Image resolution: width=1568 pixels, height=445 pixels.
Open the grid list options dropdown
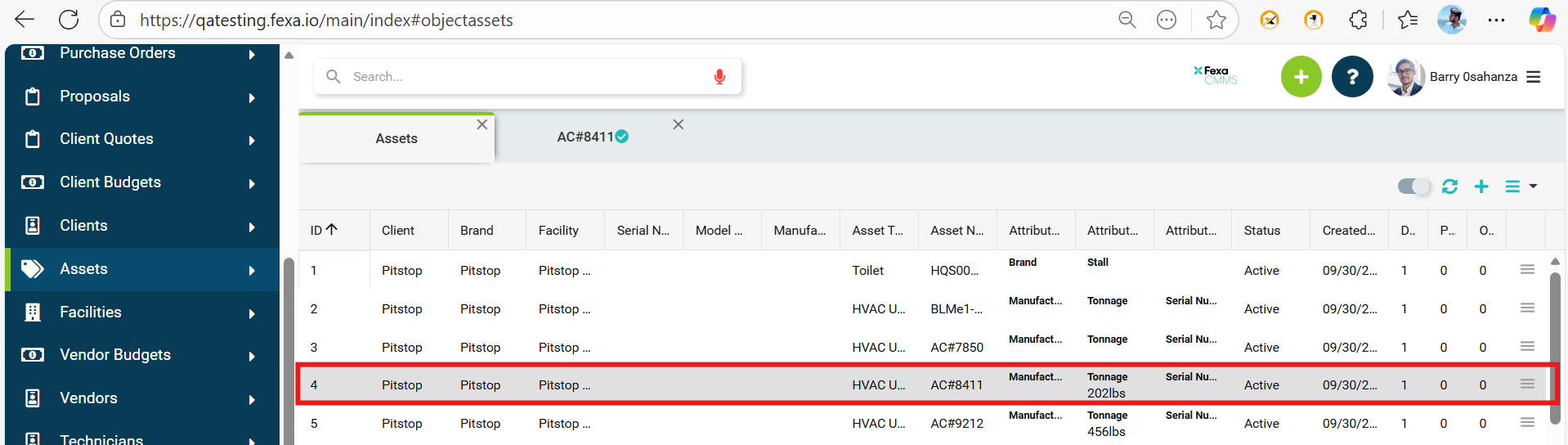[1521, 187]
